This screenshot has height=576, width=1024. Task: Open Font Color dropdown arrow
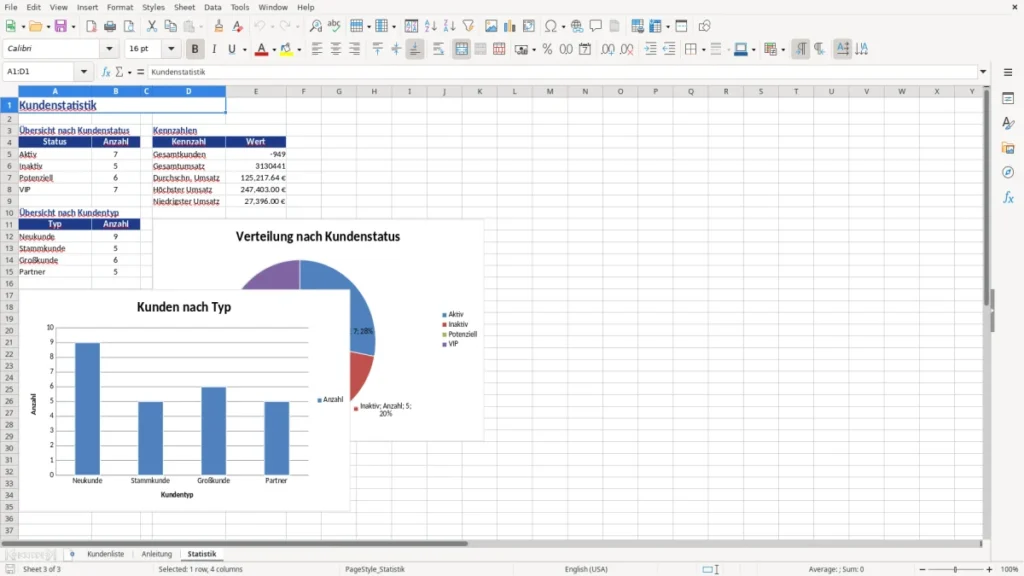point(274,49)
